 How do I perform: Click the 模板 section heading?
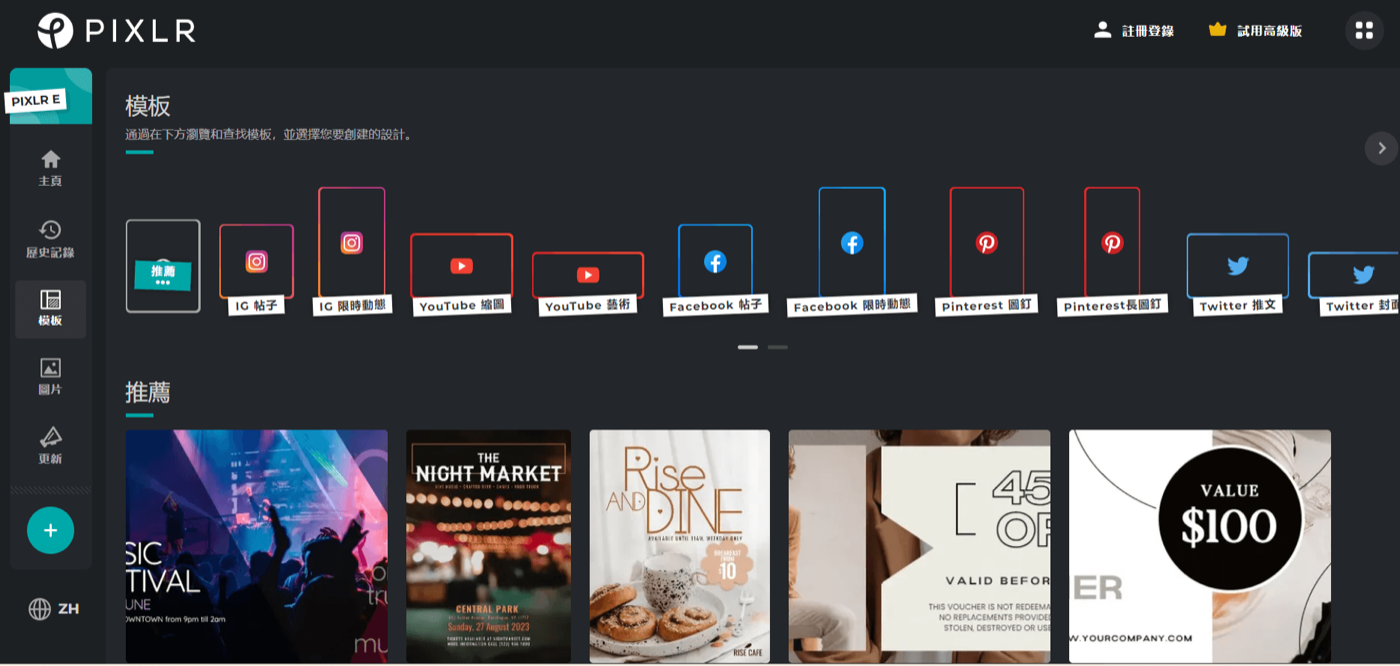[148, 106]
